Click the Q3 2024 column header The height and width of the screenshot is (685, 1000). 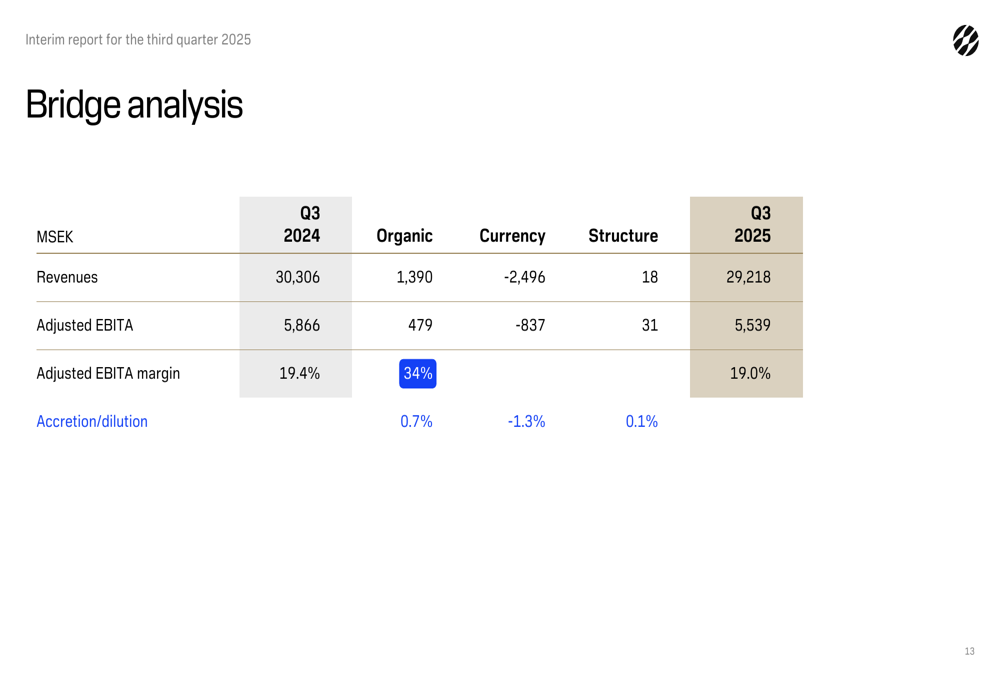(x=300, y=225)
